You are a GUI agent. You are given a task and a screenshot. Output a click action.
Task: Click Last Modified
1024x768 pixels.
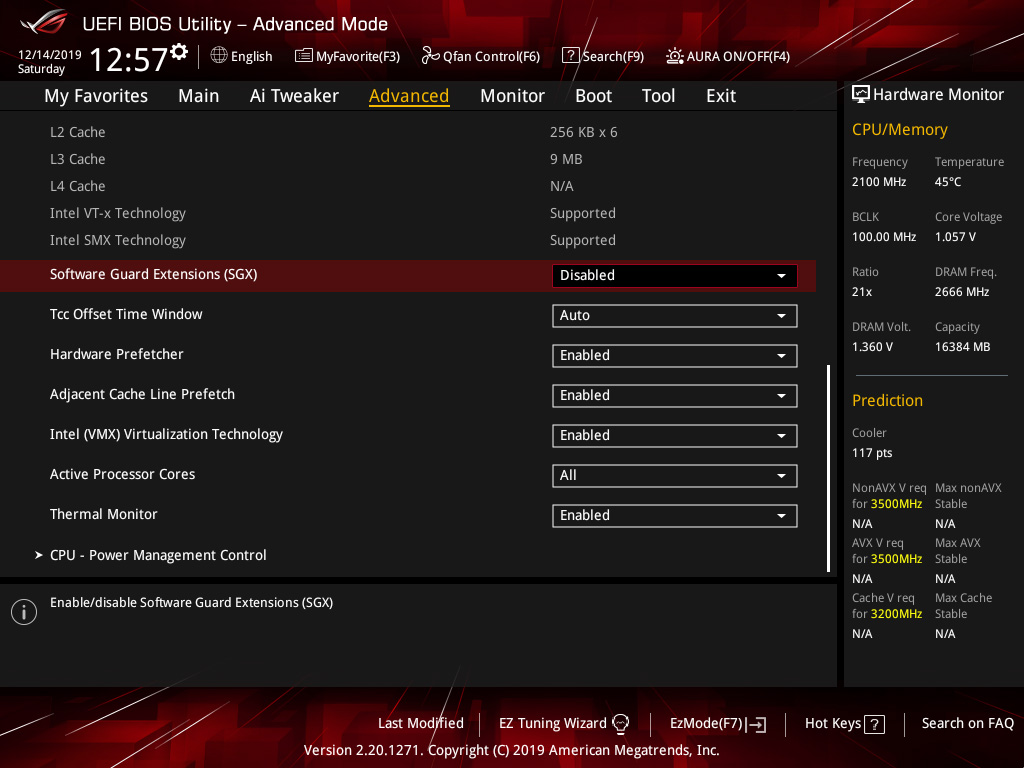421,723
